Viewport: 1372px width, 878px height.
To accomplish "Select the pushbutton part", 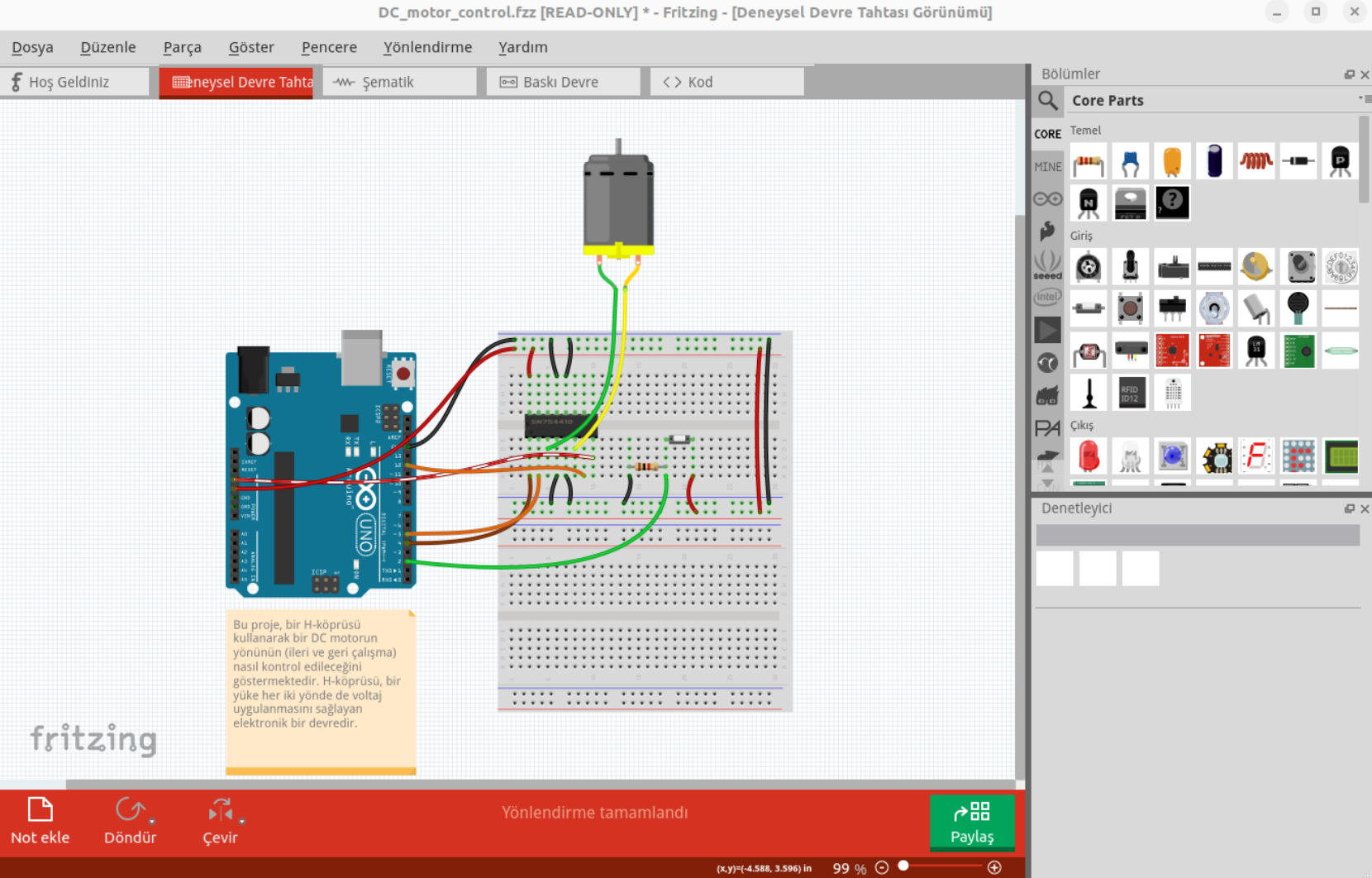I will (x=1130, y=308).
